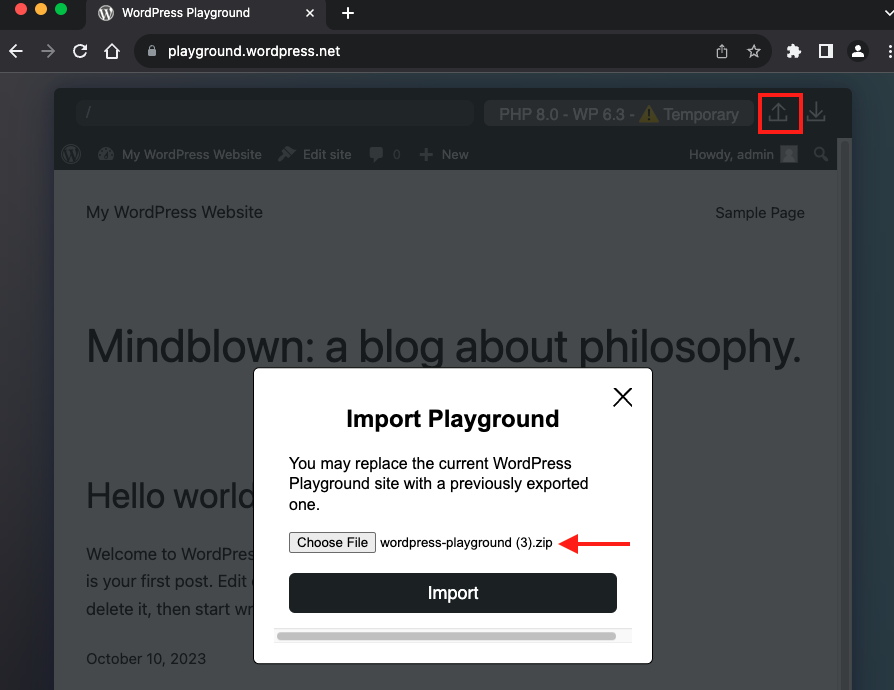Open Chrome extensions puzzle icon
The image size is (894, 690).
[x=793, y=51]
